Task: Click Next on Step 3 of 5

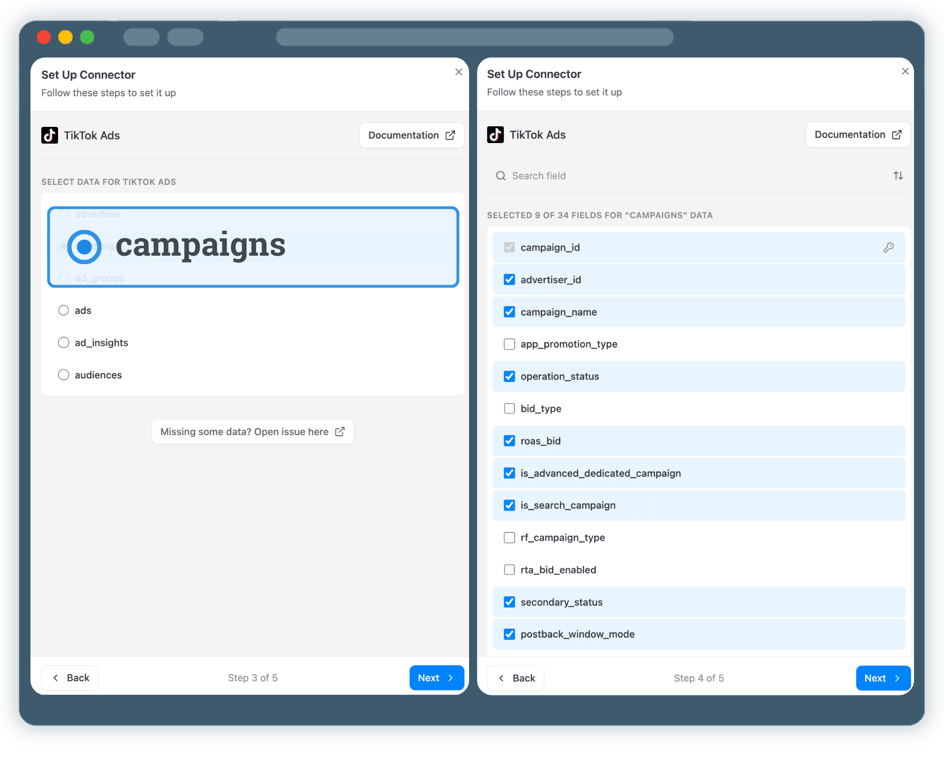Action: 436,678
